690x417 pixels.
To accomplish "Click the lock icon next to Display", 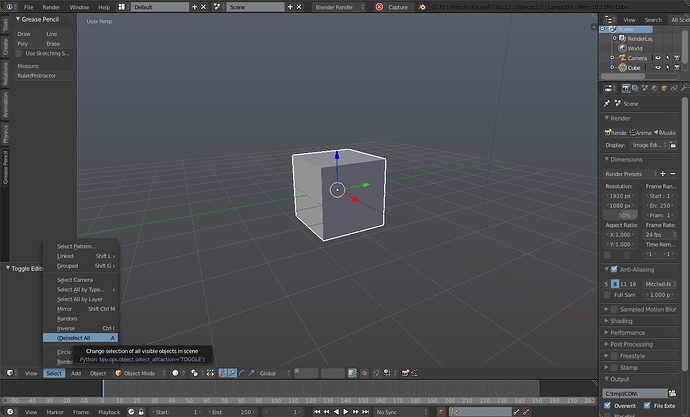I will point(673,145).
